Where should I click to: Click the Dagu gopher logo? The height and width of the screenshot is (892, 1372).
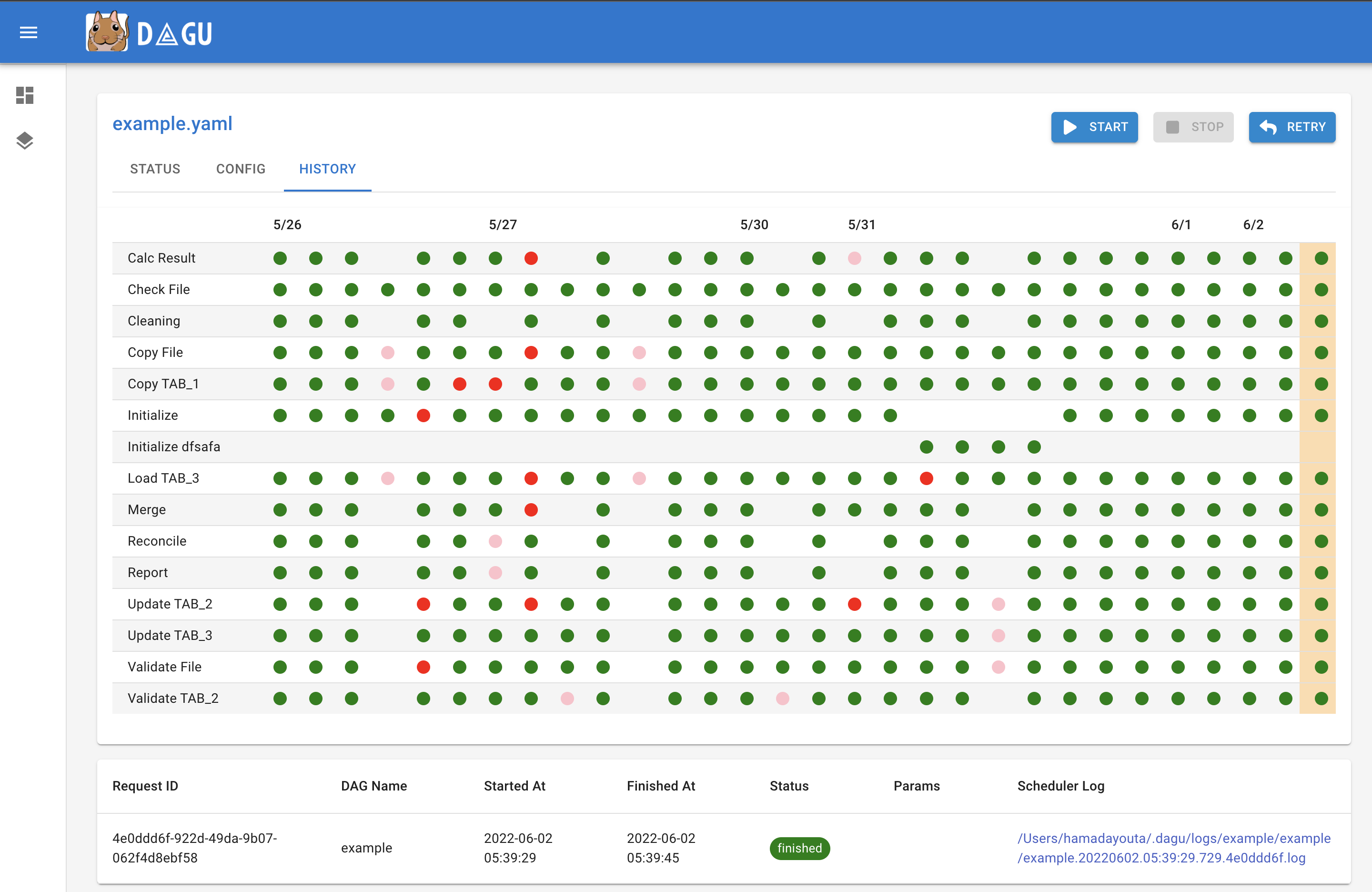pyautogui.click(x=107, y=32)
